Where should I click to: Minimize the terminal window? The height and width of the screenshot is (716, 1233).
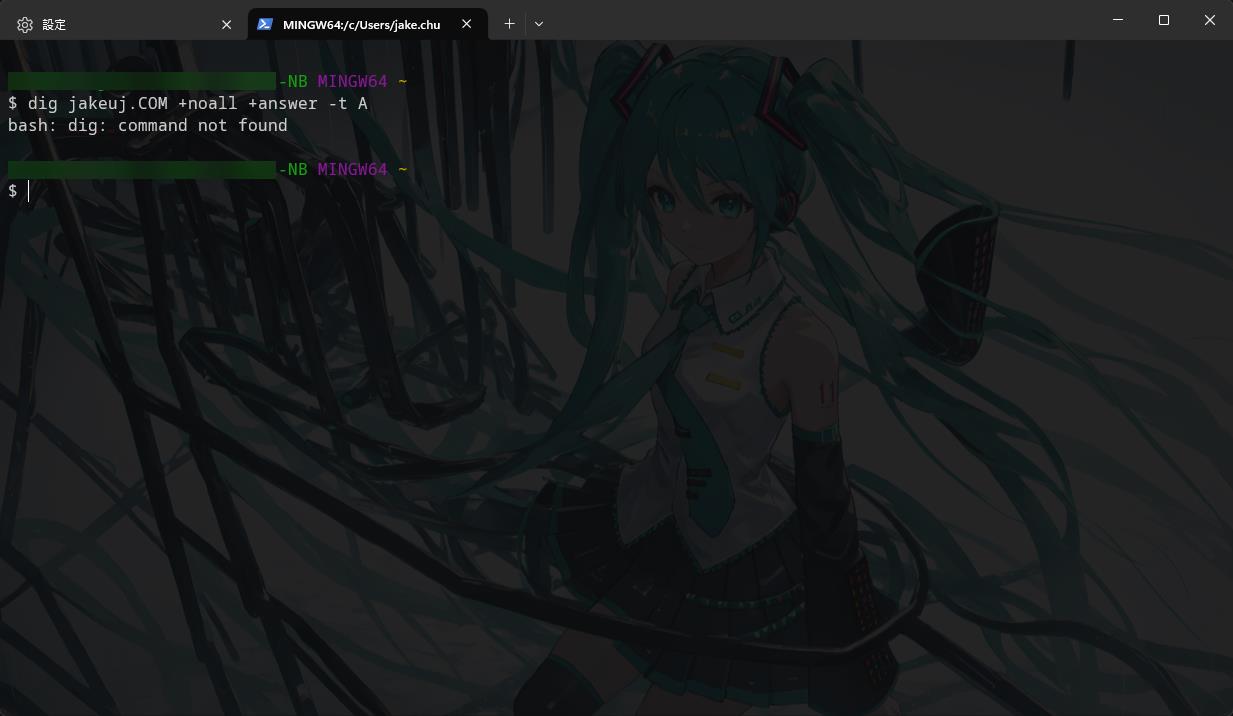point(1118,20)
